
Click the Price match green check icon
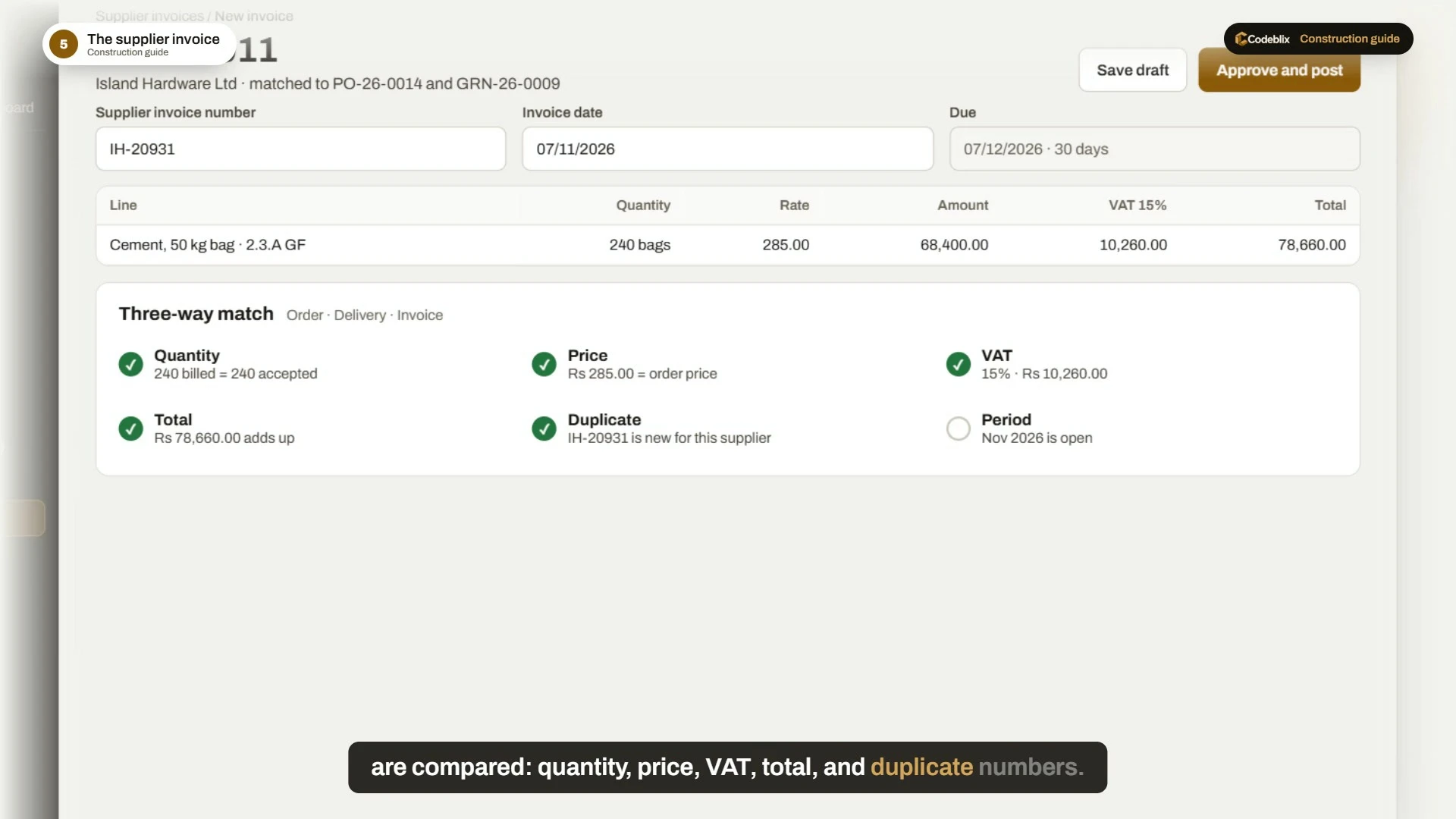[544, 365]
